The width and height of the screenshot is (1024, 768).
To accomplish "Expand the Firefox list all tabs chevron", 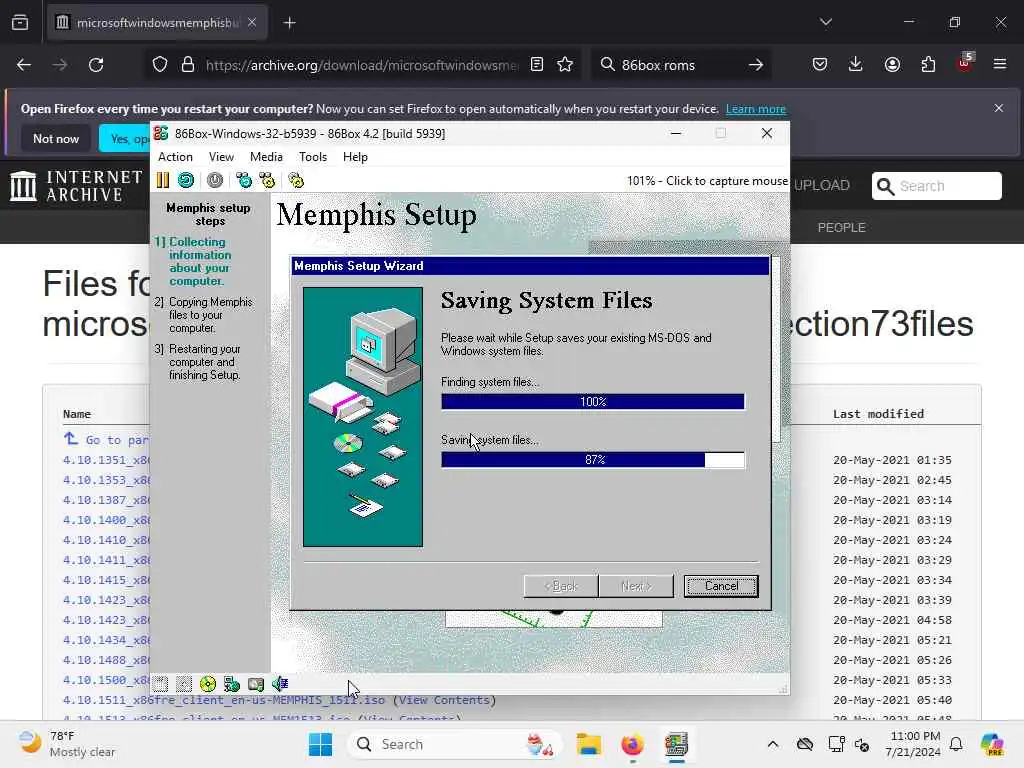I will tap(825, 22).
